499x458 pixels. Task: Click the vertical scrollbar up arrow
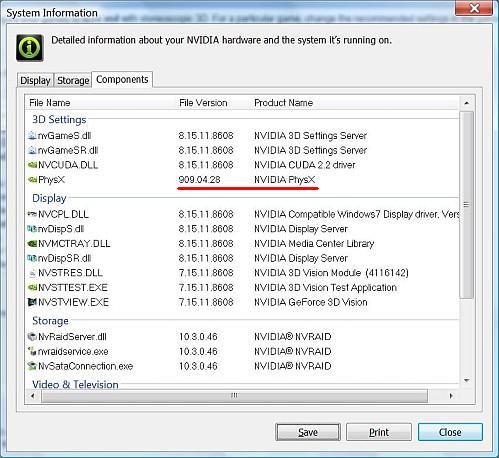pyautogui.click(x=467, y=103)
